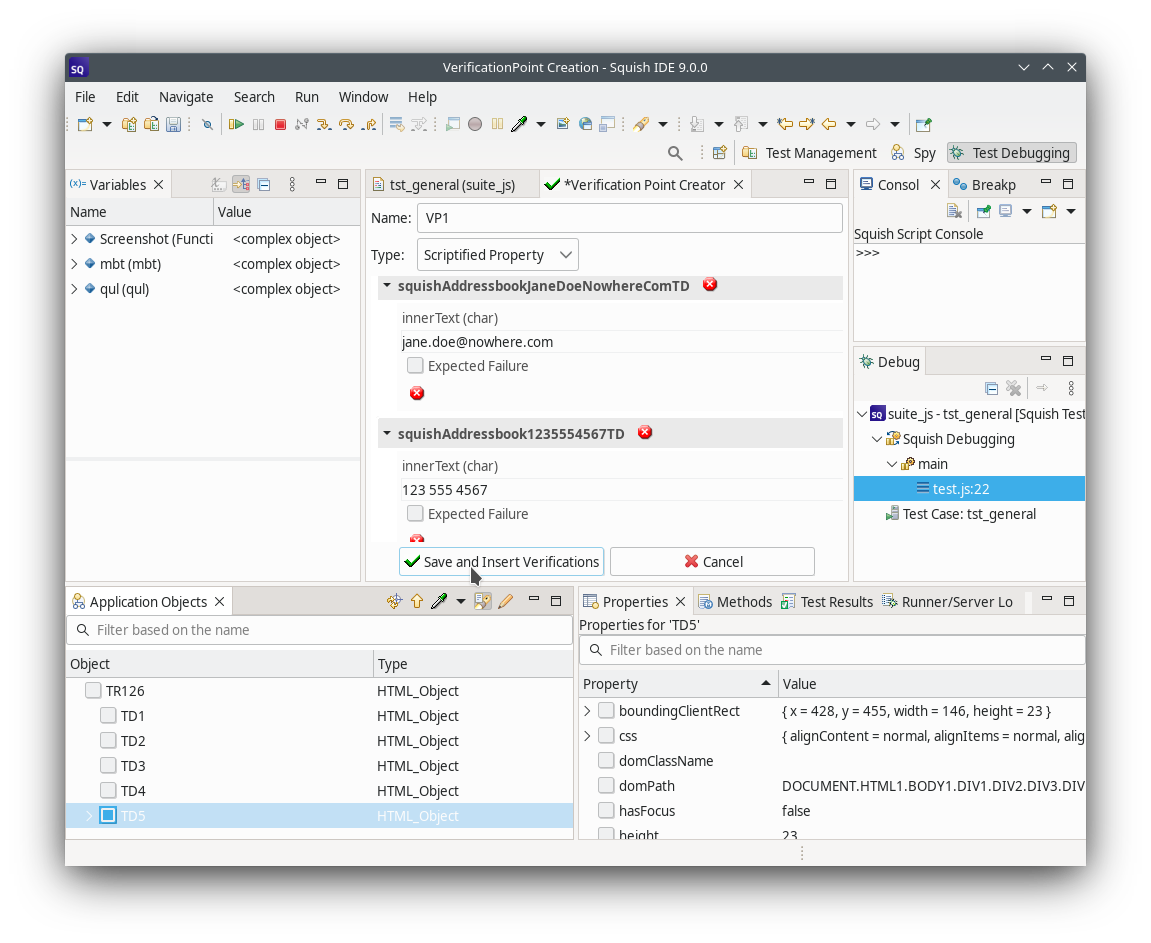
Task: Click the Save disk icon in toolbar
Action: click(173, 124)
